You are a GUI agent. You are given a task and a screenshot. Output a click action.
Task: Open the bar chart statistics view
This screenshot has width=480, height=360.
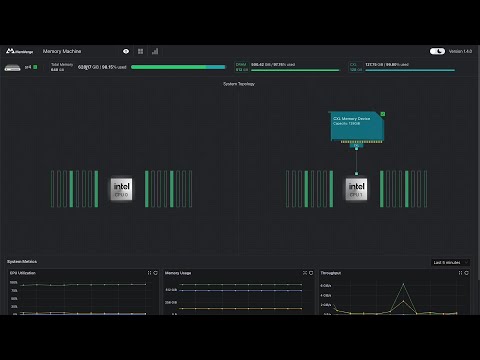(155, 51)
